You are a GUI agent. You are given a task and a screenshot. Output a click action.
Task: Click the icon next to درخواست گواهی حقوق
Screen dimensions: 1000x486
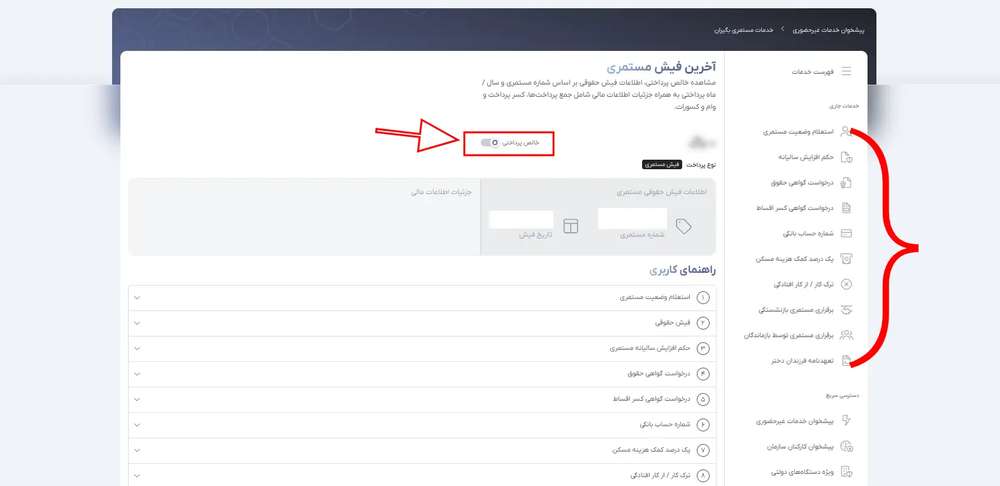click(x=846, y=183)
